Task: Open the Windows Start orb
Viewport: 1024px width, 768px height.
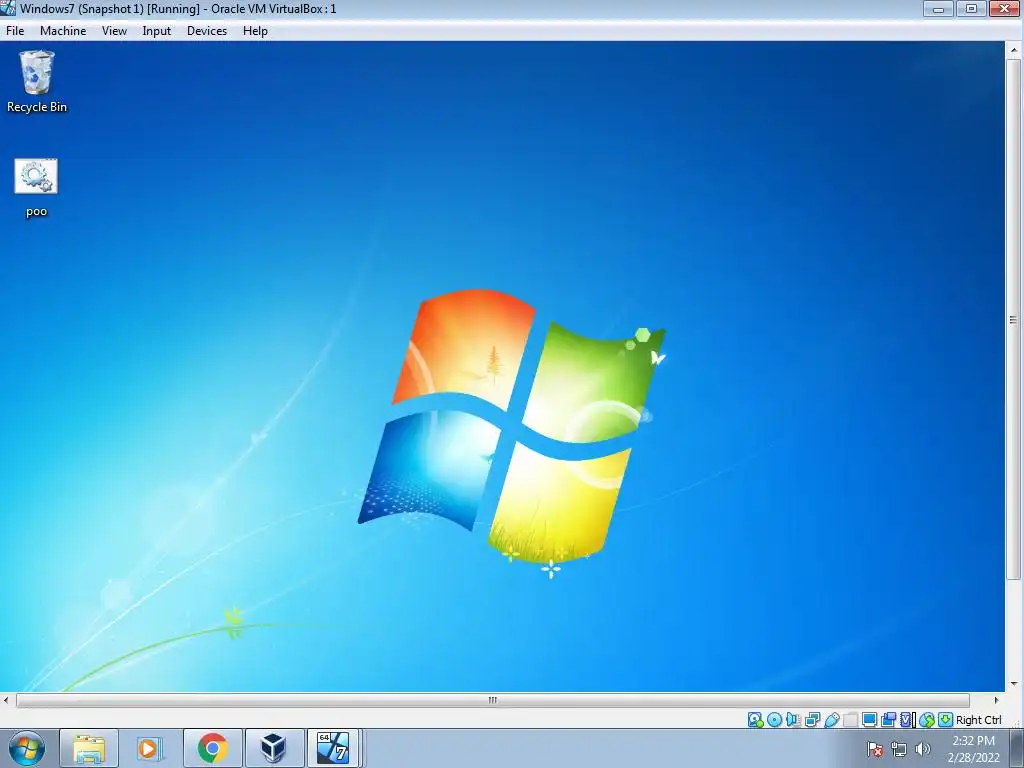Action: coord(27,748)
